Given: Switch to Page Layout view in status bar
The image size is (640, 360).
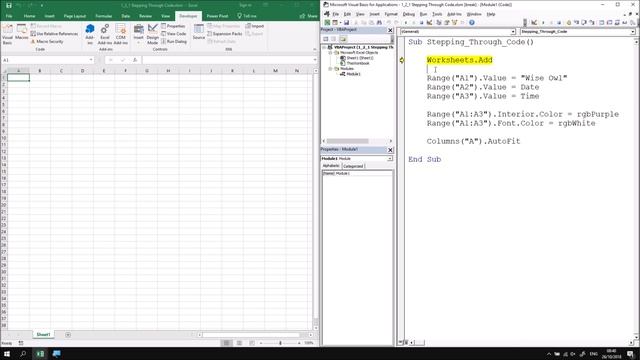Looking at the screenshot, I should [239, 343].
